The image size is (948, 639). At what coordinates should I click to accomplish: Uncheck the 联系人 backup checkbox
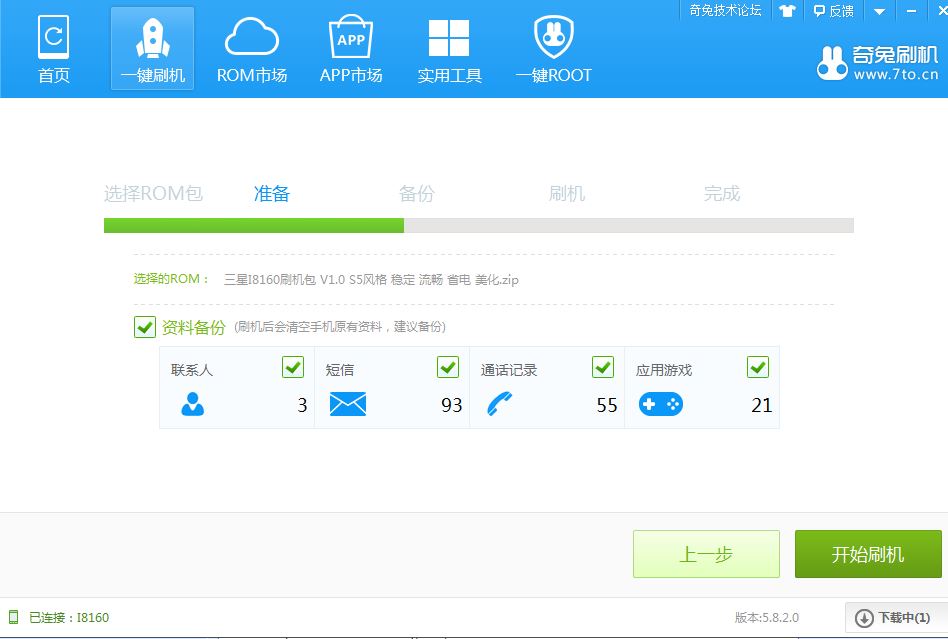[292, 367]
